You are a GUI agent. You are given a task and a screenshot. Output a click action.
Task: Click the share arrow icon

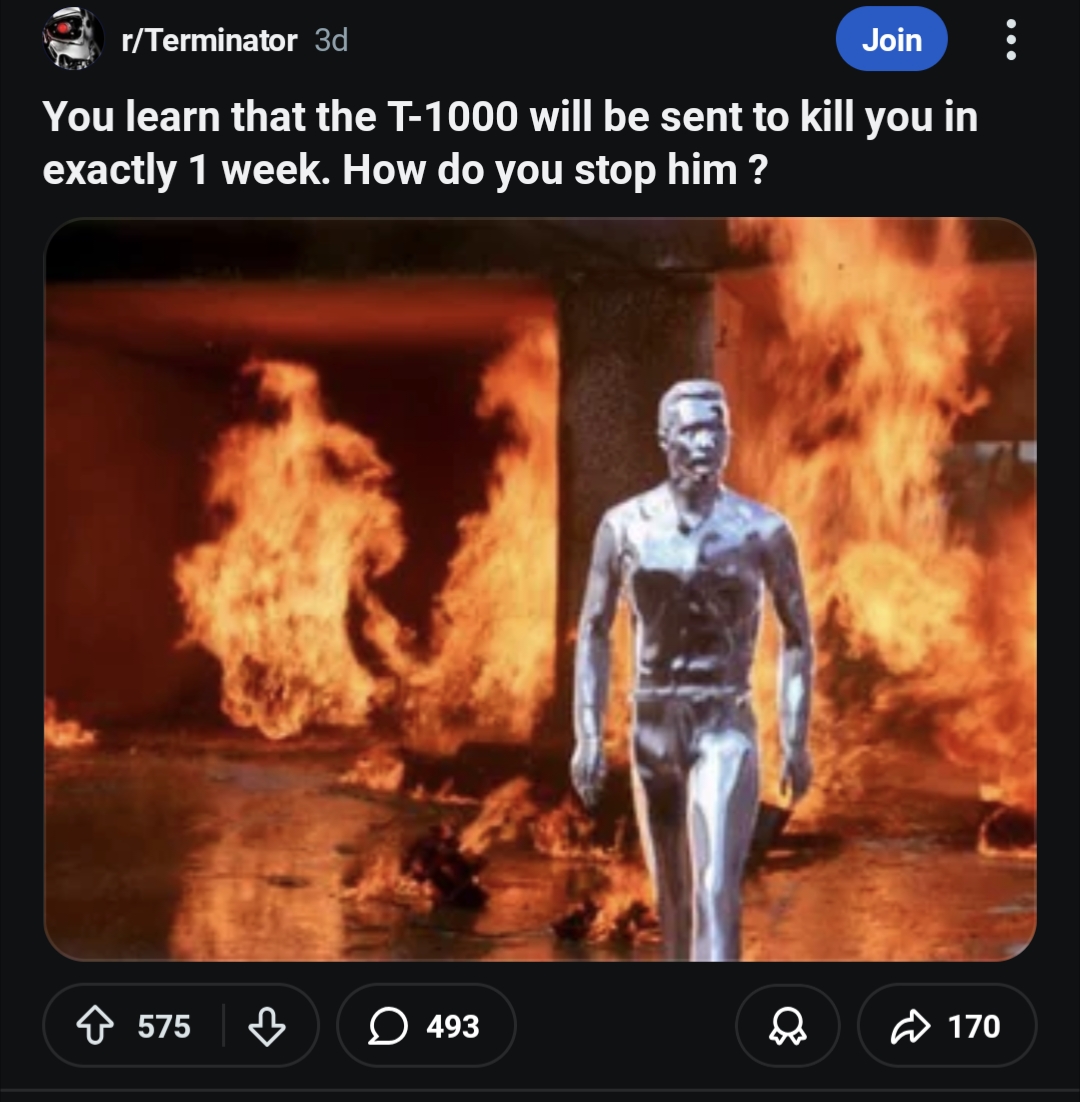(x=909, y=1026)
